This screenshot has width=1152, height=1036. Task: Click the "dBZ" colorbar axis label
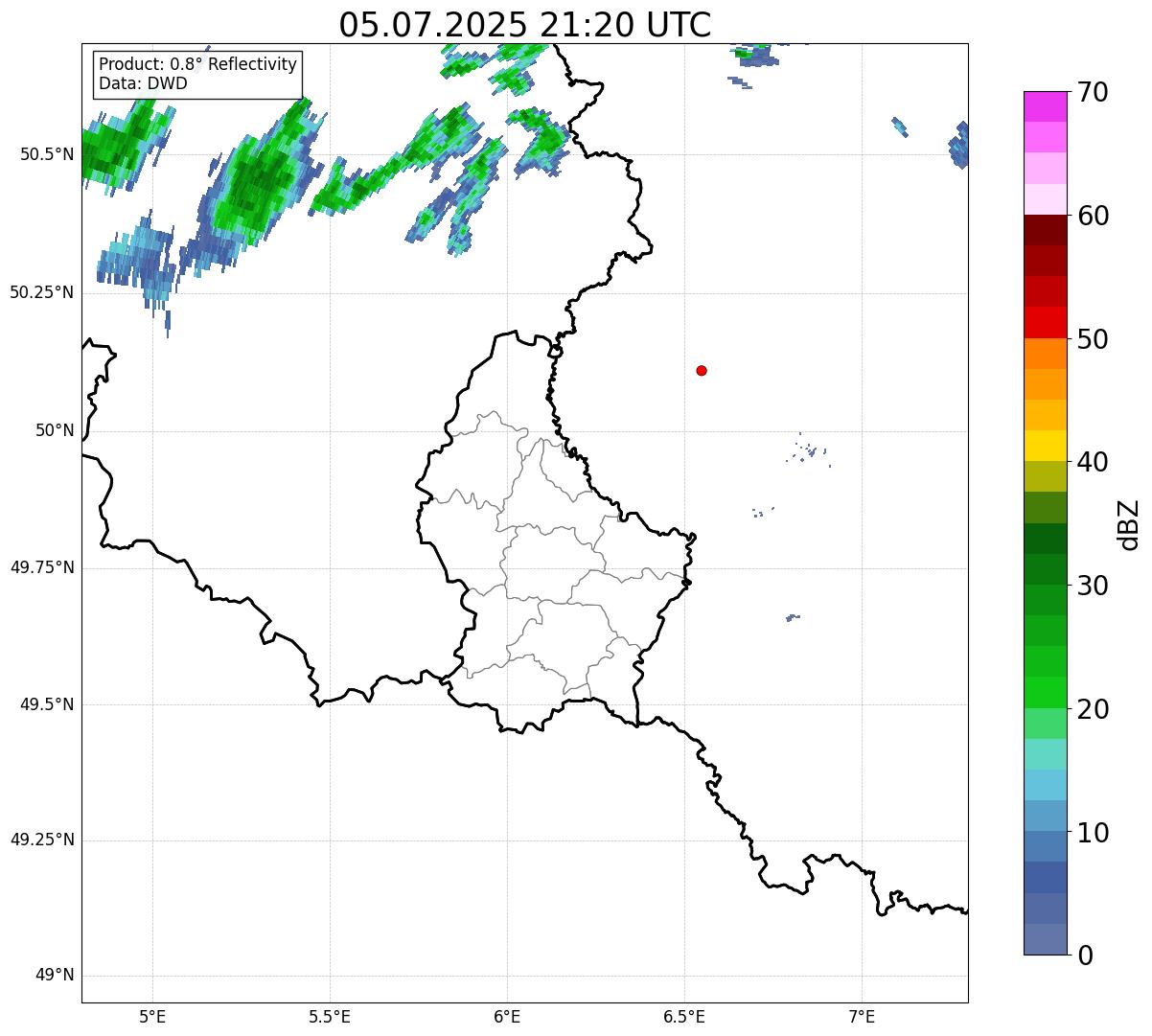point(1129,524)
